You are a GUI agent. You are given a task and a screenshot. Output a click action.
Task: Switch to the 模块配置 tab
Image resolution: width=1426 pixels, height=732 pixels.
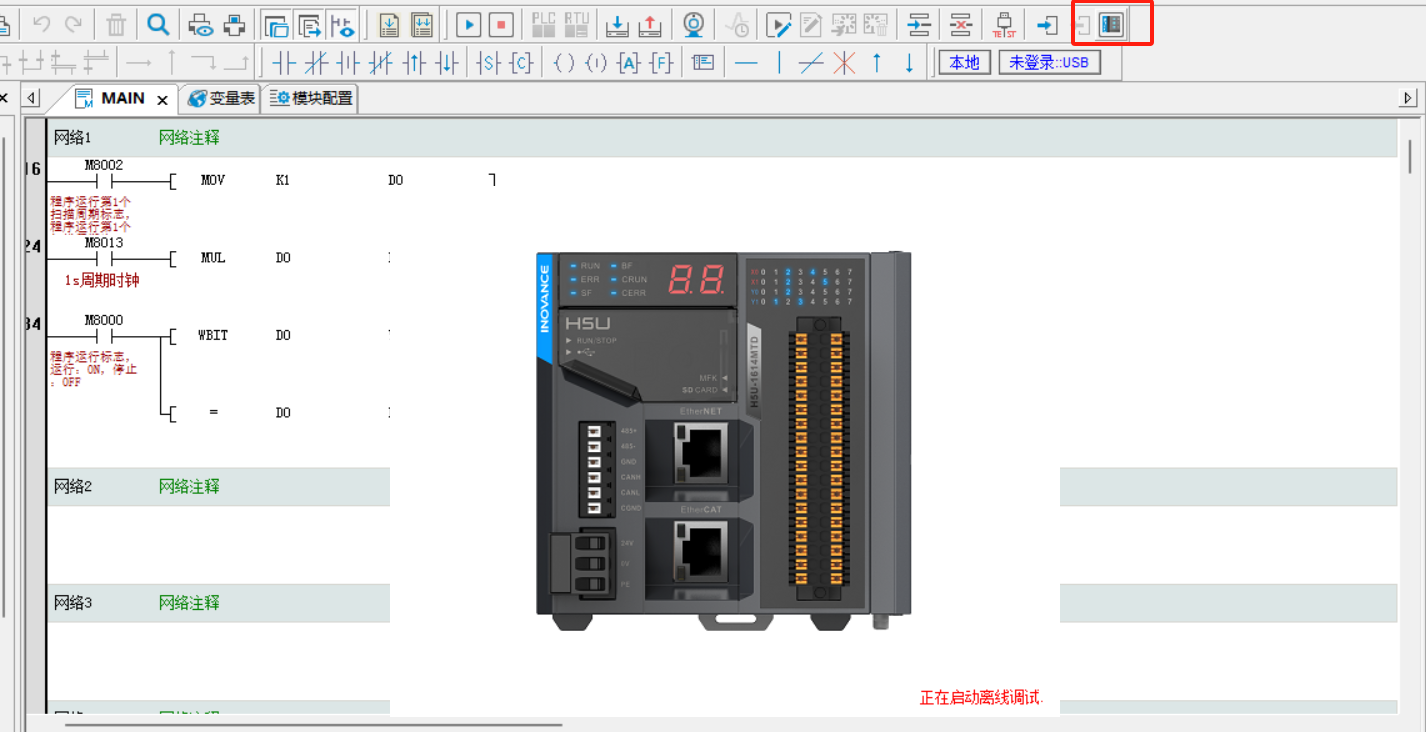[311, 98]
